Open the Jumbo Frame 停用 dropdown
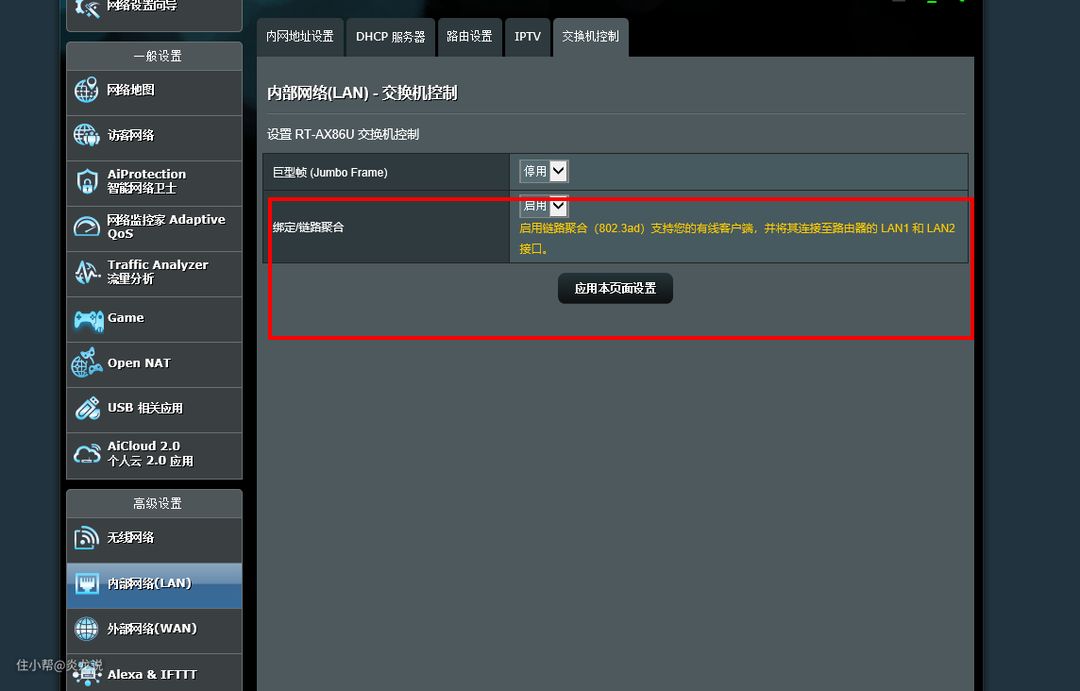Viewport: 1080px width, 691px height. click(x=544, y=171)
